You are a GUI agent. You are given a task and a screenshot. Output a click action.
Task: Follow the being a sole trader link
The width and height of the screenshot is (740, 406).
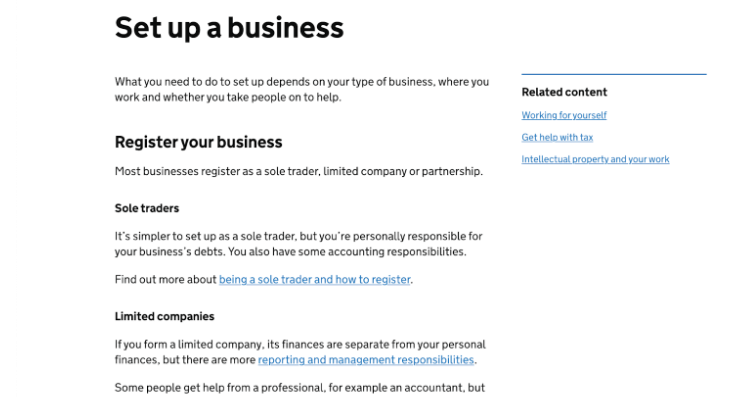pos(314,280)
